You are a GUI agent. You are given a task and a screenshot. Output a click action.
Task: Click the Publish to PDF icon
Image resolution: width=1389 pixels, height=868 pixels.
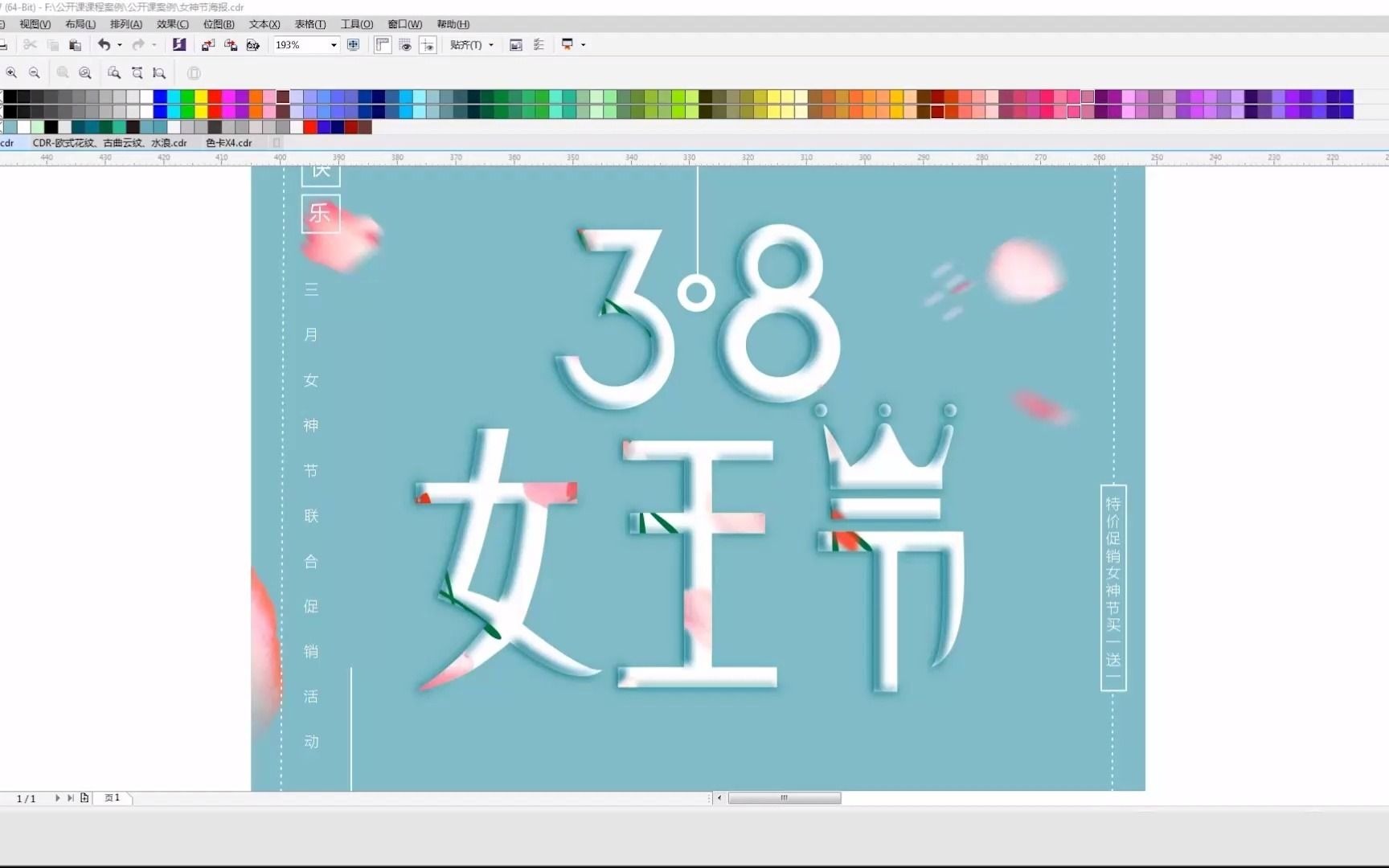(253, 45)
